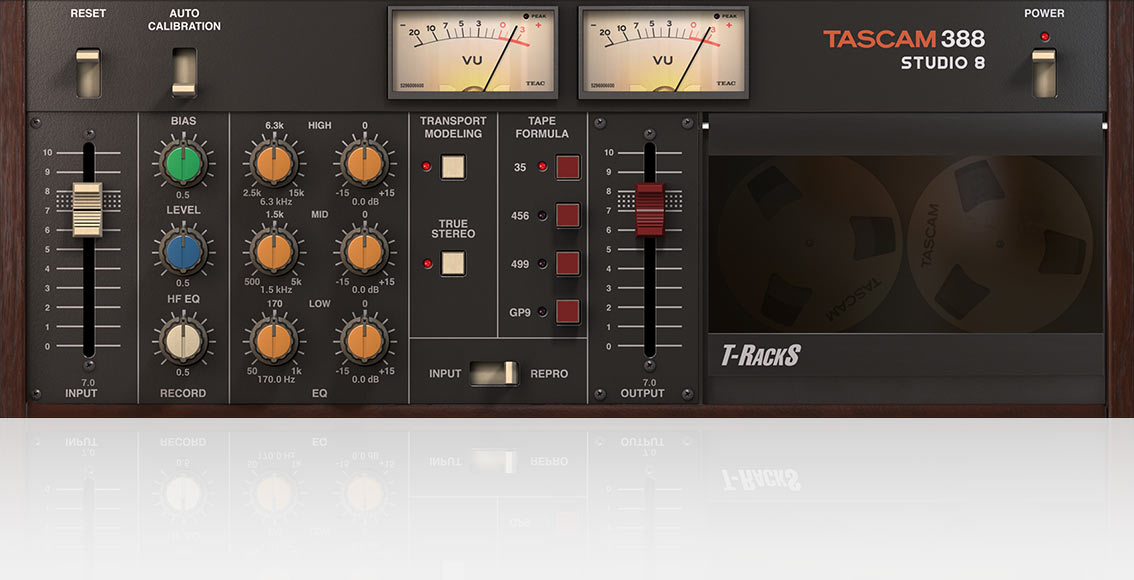Toggle the TRUE STEREO button
Image resolution: width=1134 pixels, height=580 pixels.
point(453,263)
